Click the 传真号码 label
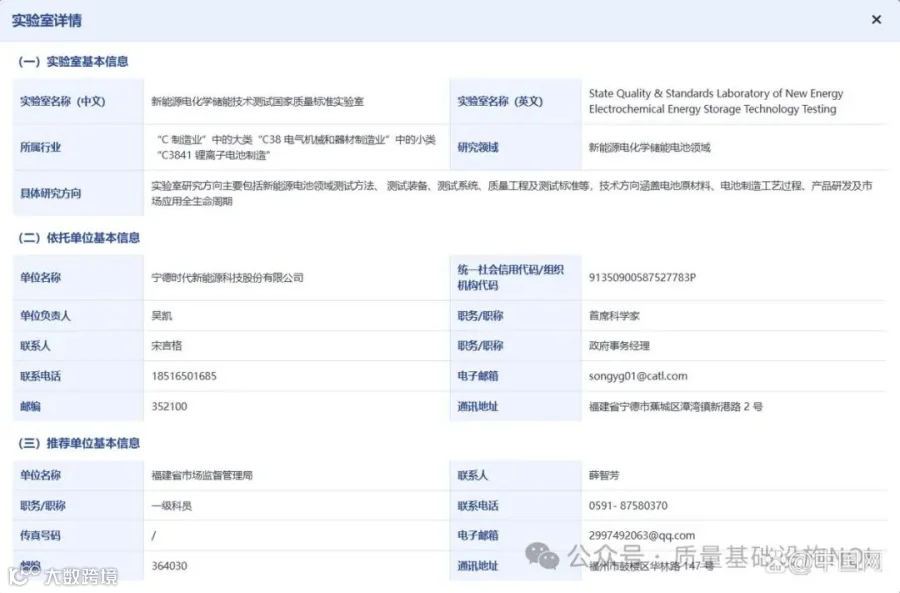900x593 pixels. coord(40,536)
